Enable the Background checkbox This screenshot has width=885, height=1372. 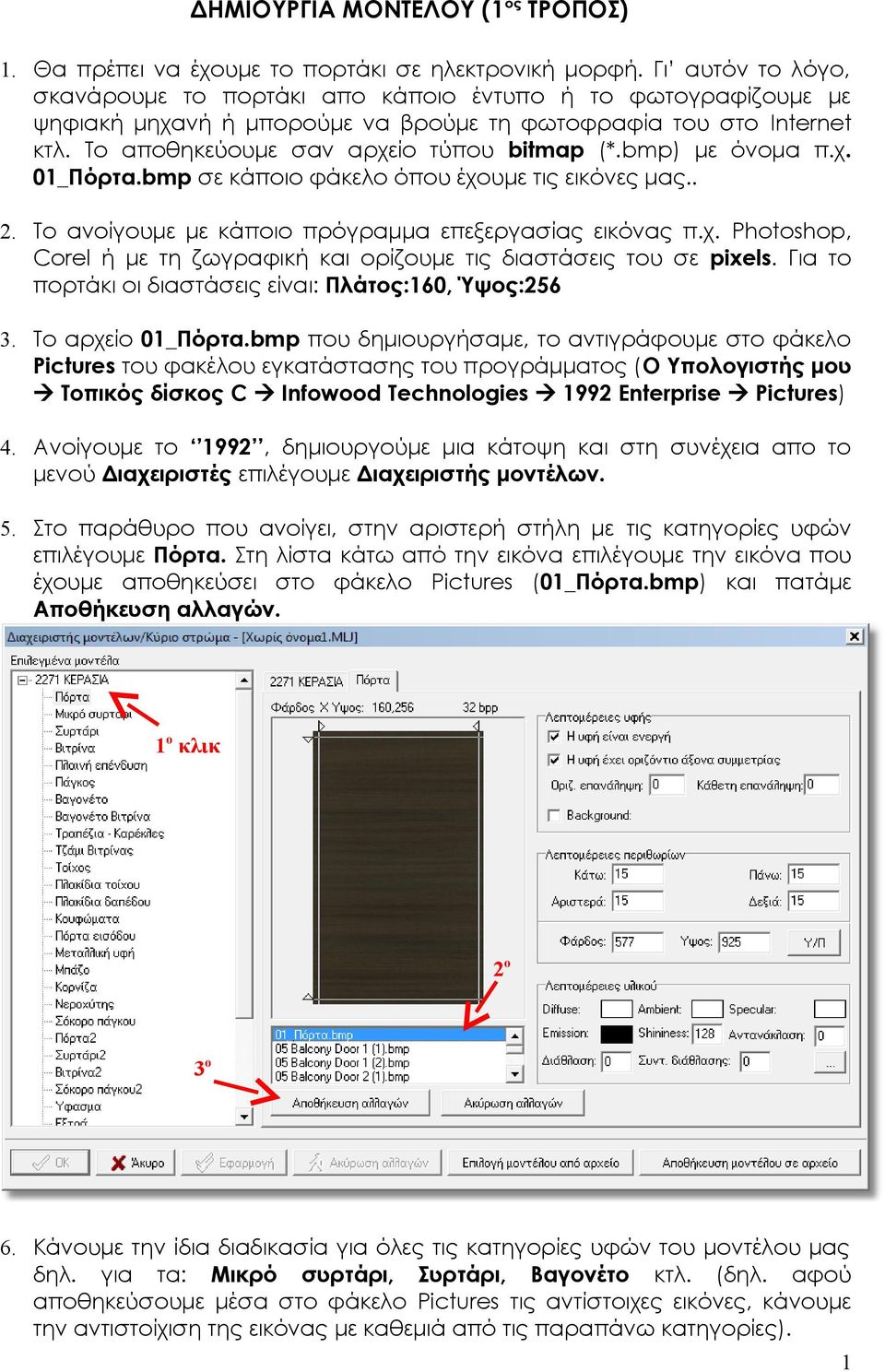coord(554,815)
